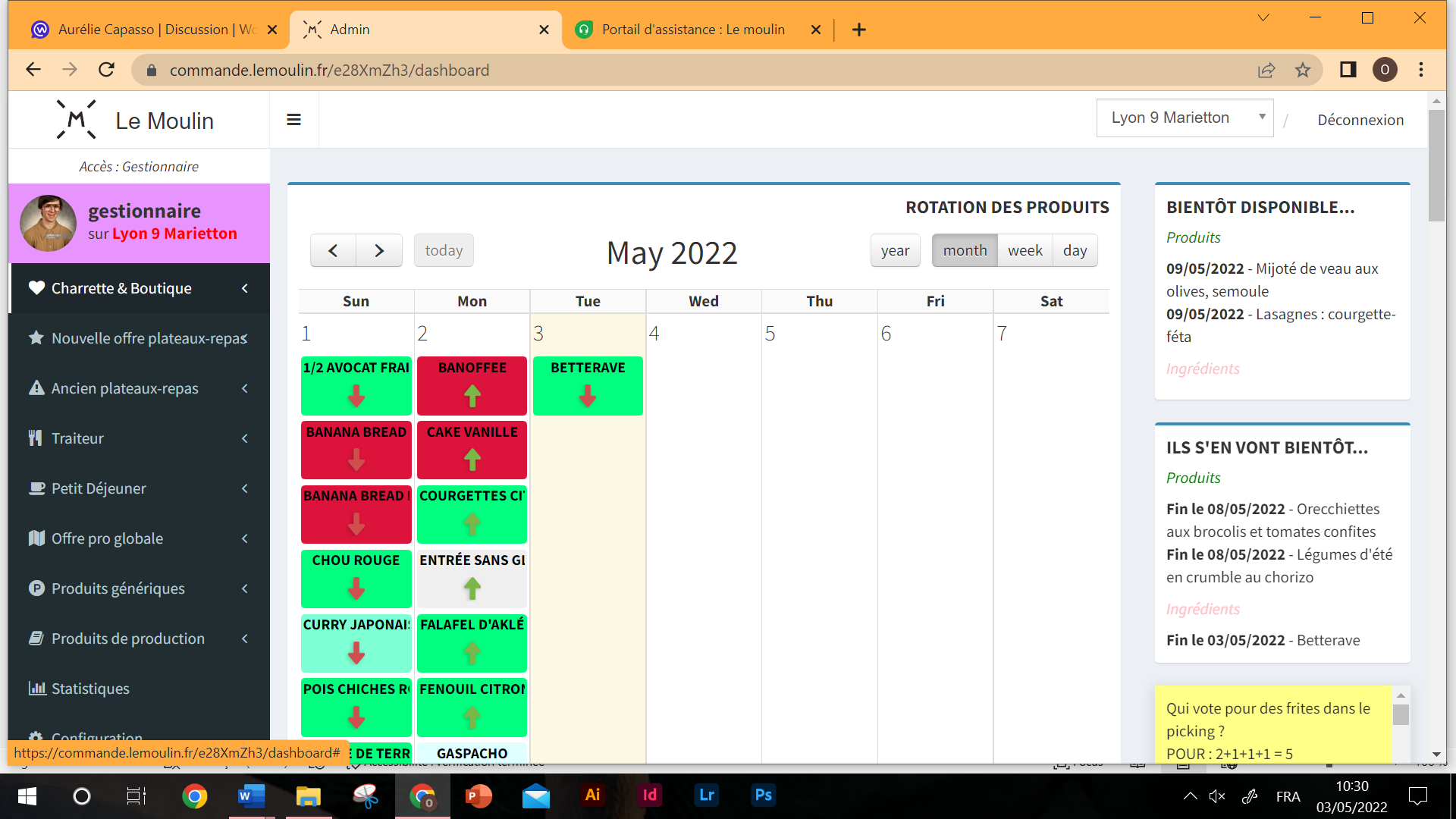Click the Traiteur fork and knife icon
The image size is (1456, 819).
[35, 438]
